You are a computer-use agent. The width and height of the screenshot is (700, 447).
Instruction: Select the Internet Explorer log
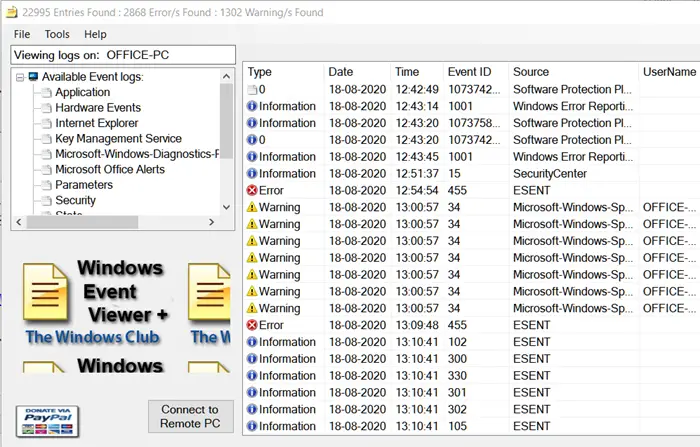click(x=96, y=123)
